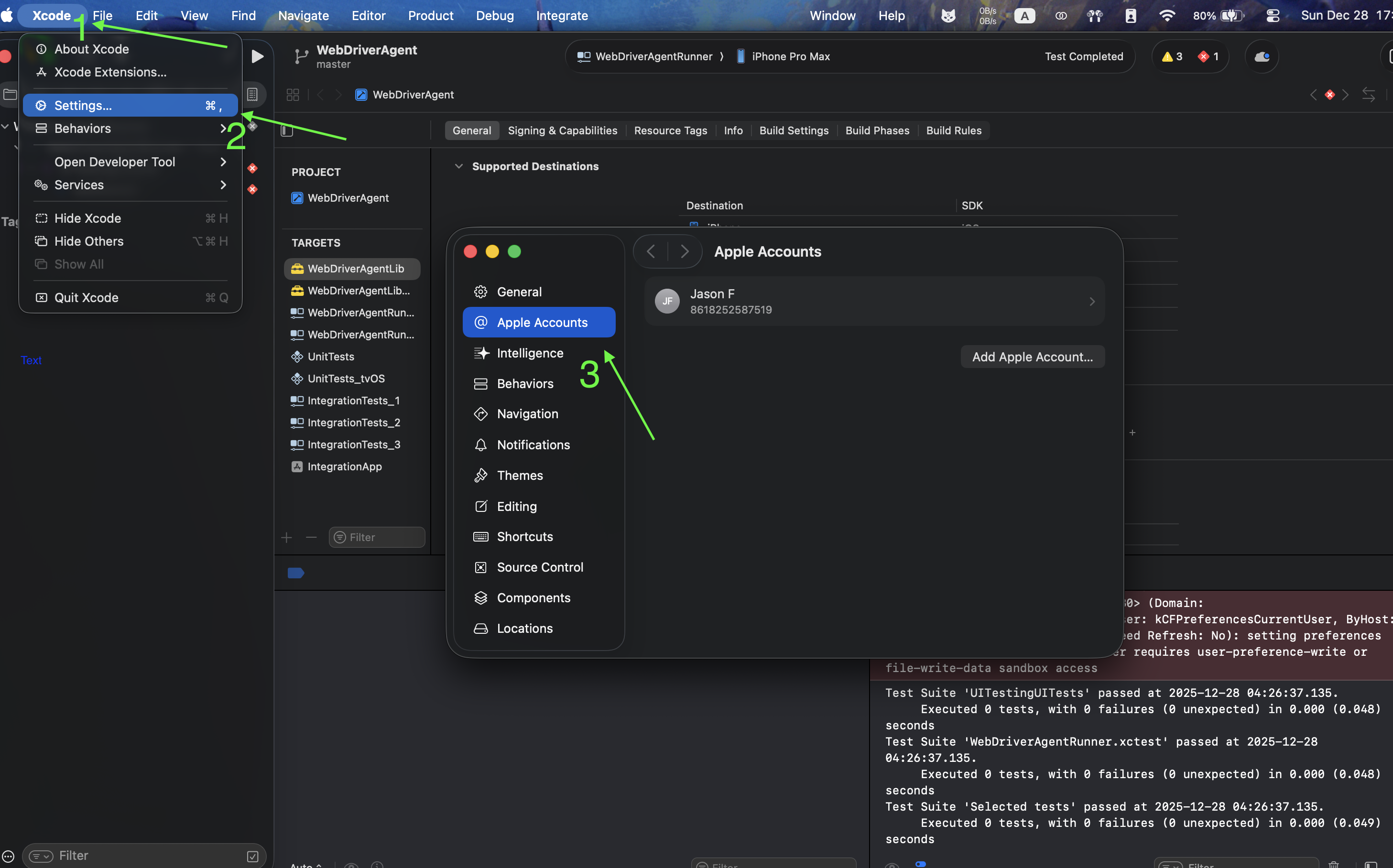Viewport: 1393px width, 868px height.
Task: Click the breakpoint tag icon in debug bar
Action: point(296,573)
